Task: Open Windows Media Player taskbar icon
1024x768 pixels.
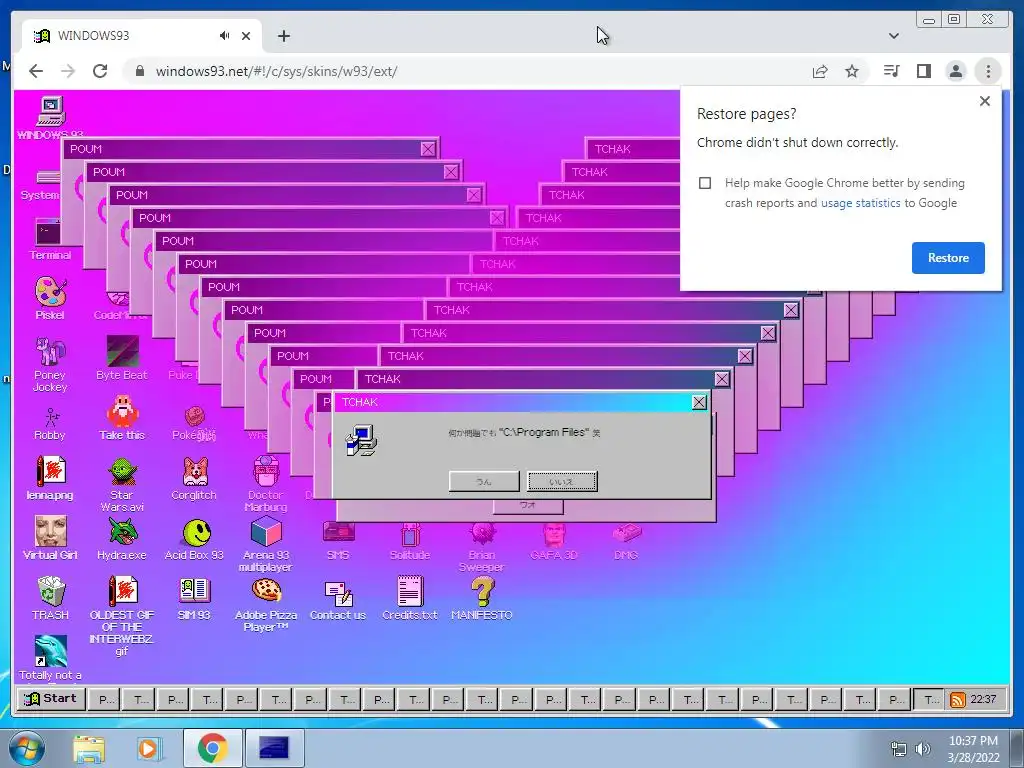Action: (x=148, y=748)
